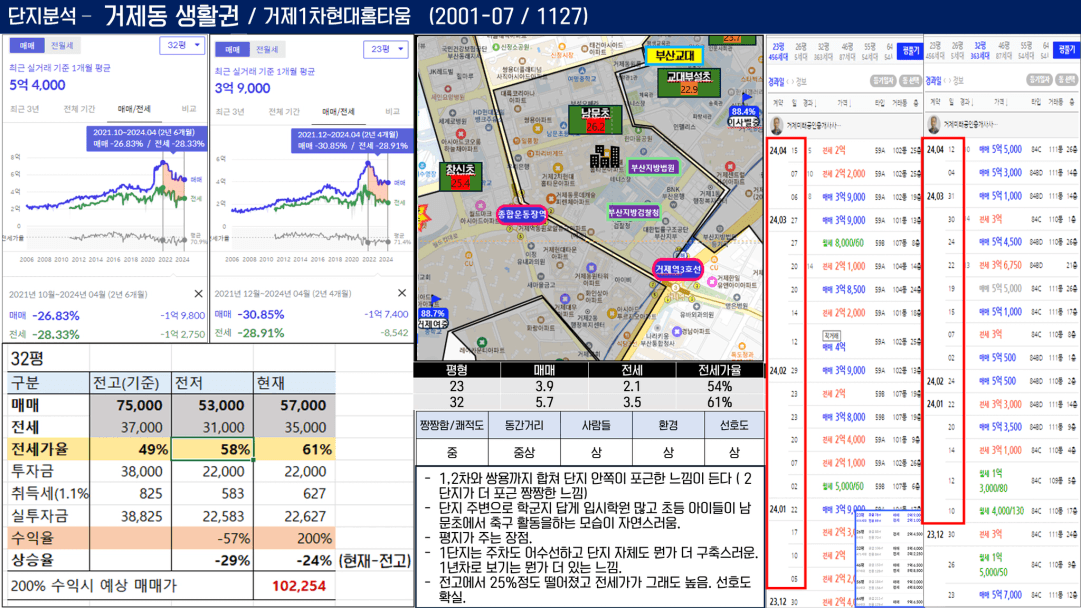
Task: Click the blue flag above 이사벨중 on the map
Action: pos(747,98)
